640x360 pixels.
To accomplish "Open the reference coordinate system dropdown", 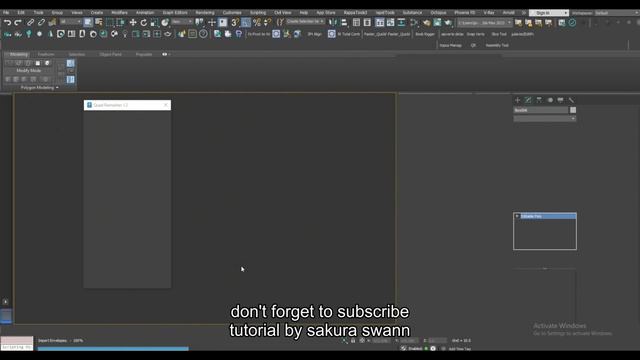I will [x=182, y=22].
